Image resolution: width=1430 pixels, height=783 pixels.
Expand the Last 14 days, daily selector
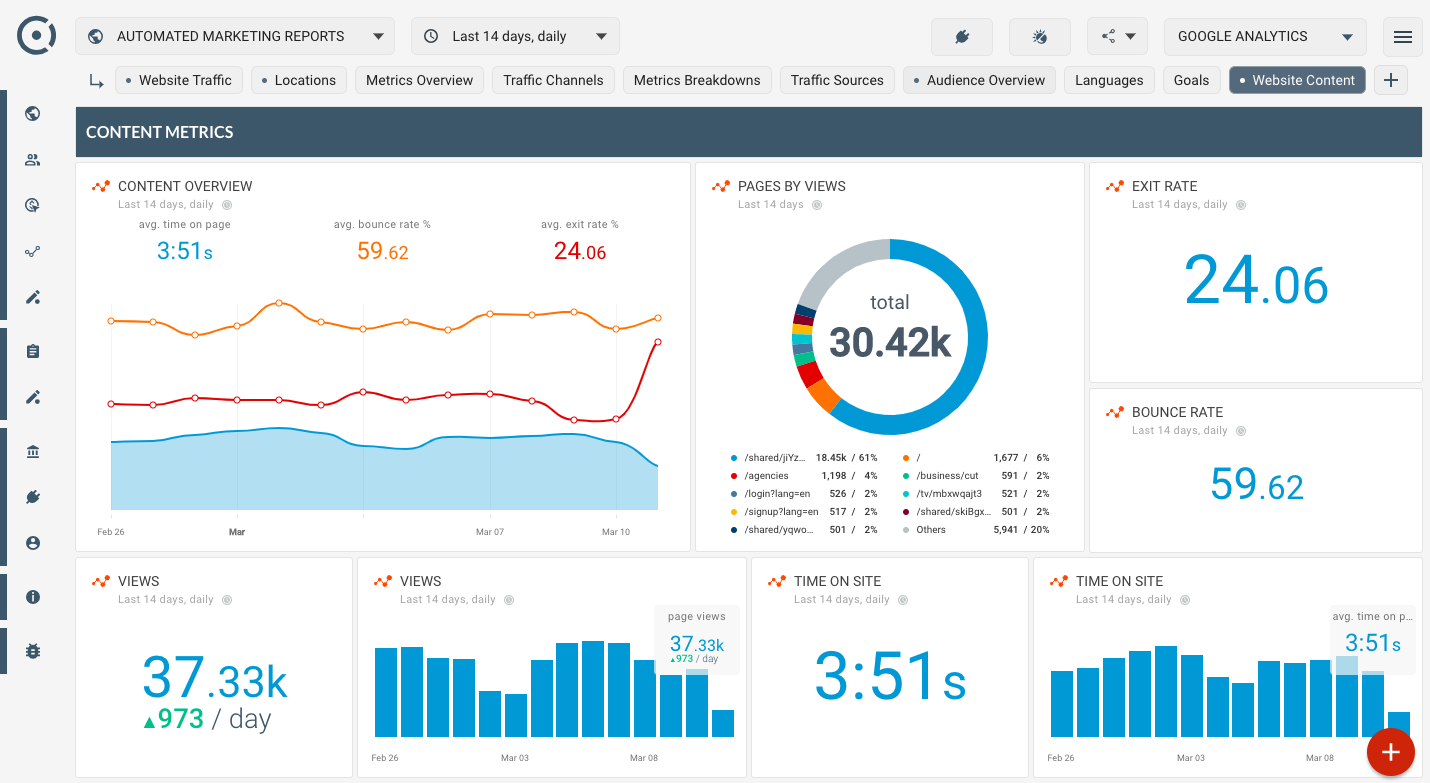point(515,37)
